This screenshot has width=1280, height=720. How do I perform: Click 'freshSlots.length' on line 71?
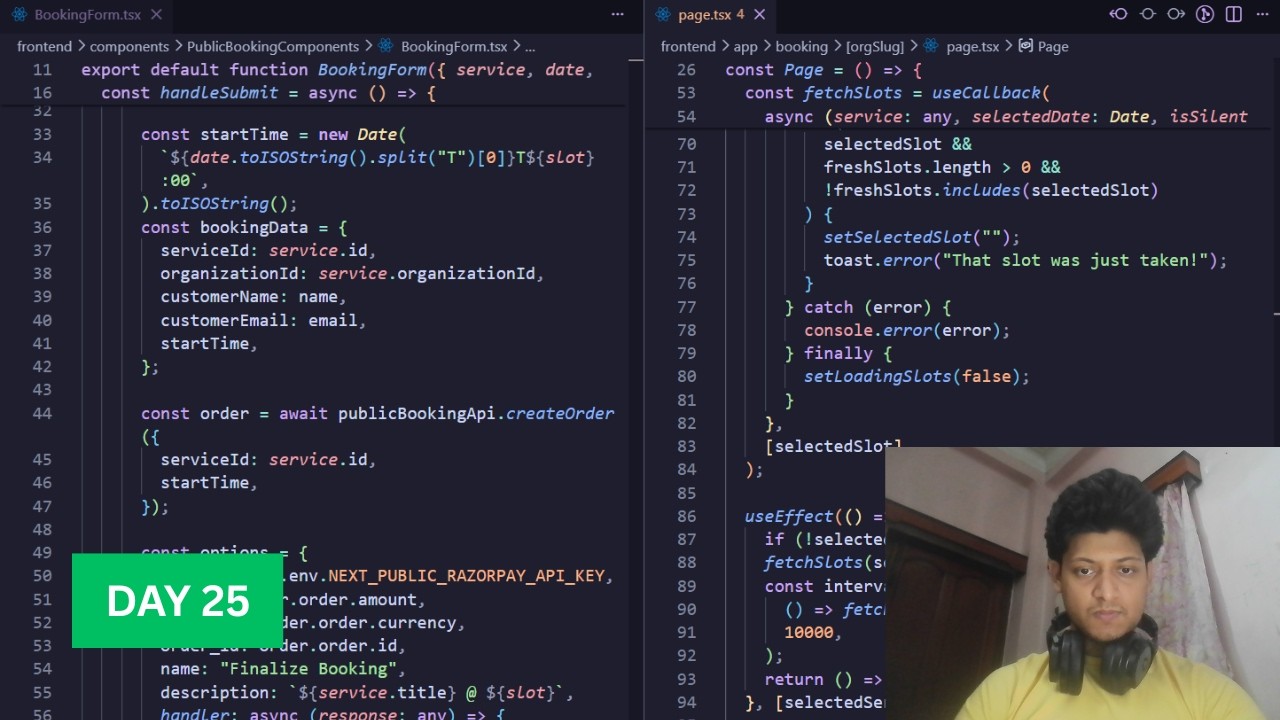pyautogui.click(x=907, y=167)
